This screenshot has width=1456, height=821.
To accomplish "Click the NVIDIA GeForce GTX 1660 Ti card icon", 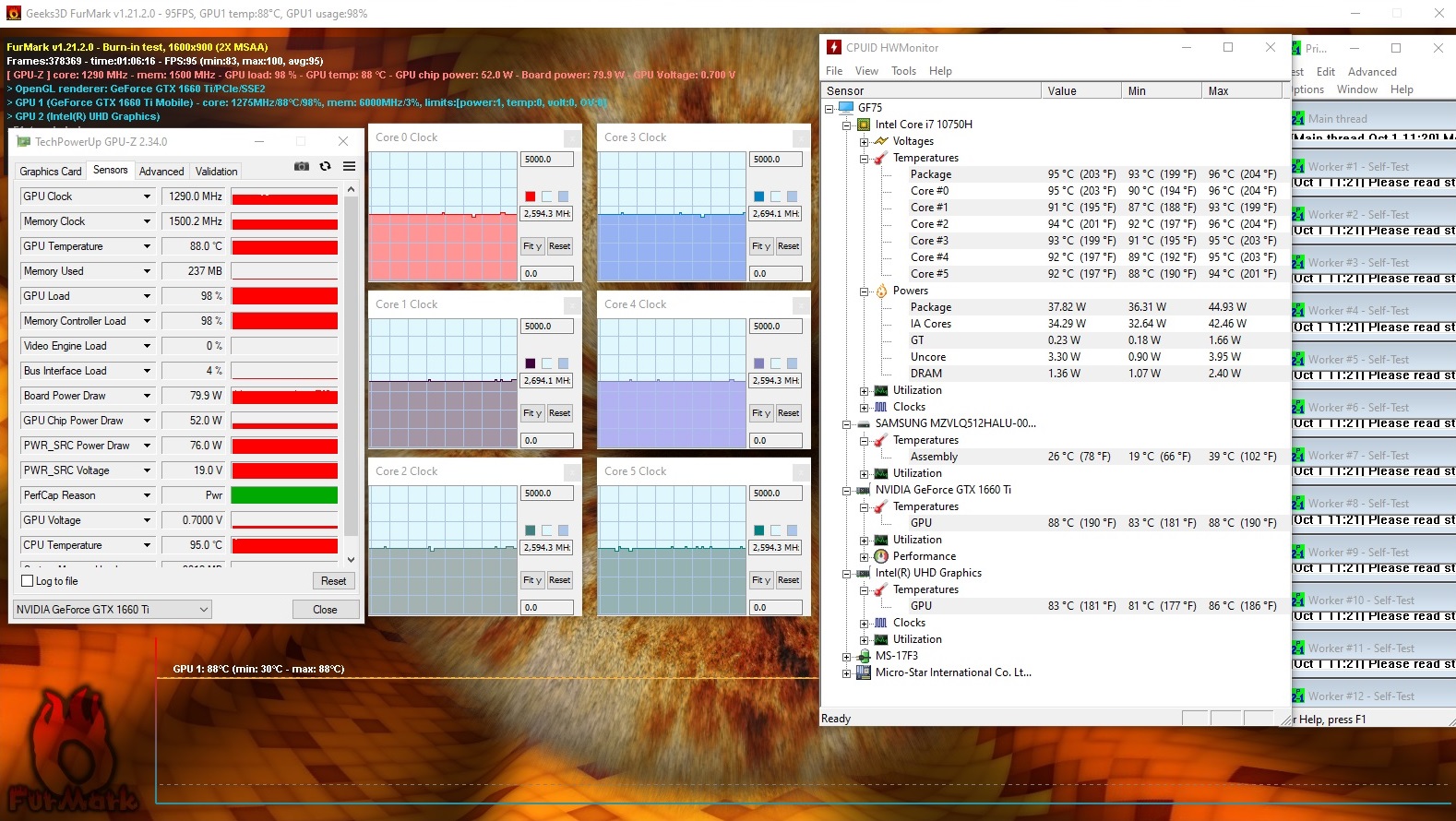I will (x=864, y=490).
